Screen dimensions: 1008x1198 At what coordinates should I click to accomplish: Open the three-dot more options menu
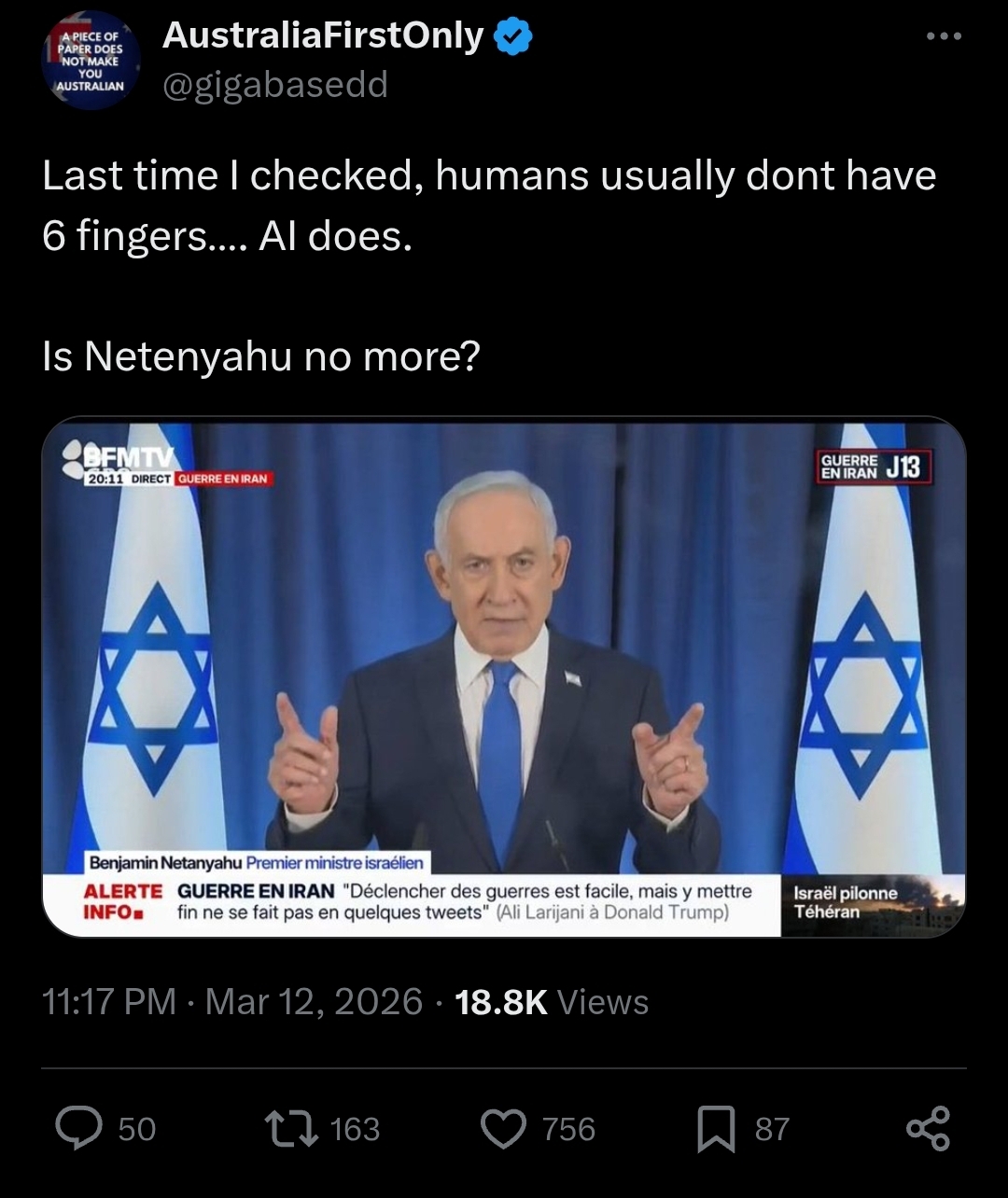point(943,36)
